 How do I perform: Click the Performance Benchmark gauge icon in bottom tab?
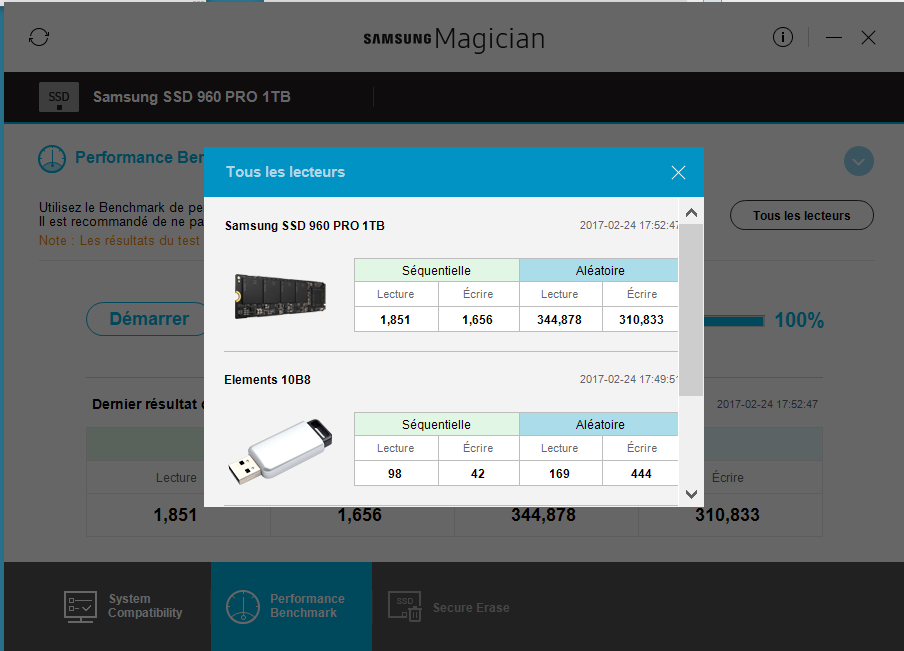tap(243, 607)
